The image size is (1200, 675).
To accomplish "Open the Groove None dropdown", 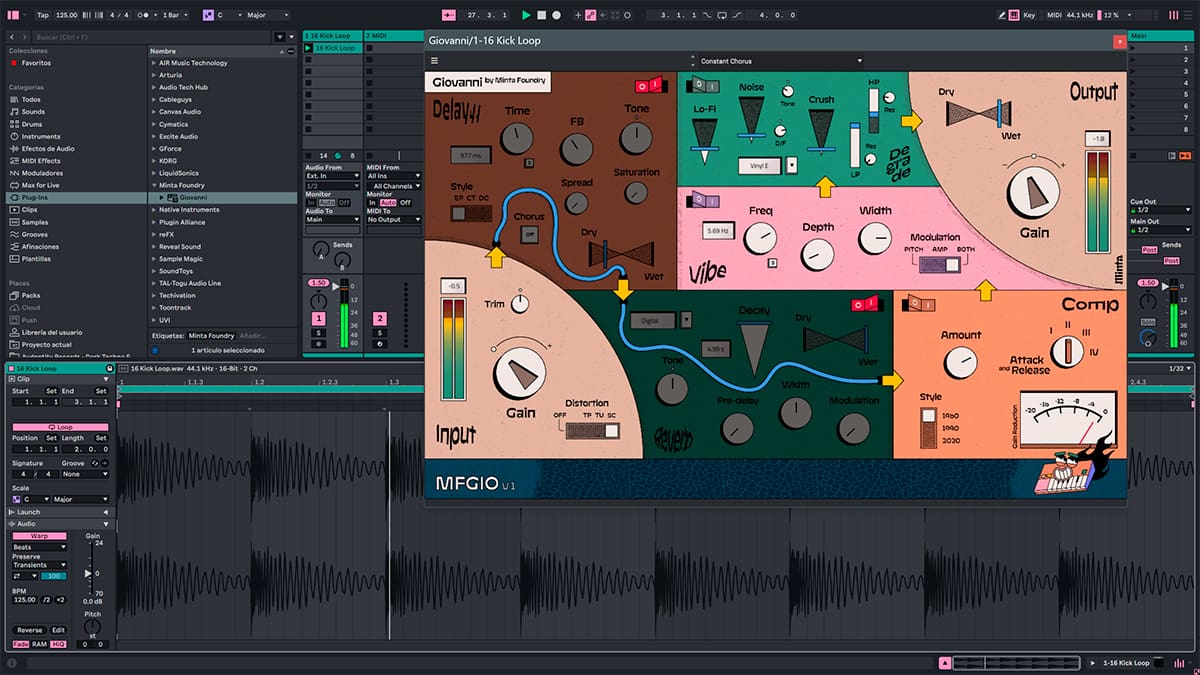I will point(84,474).
